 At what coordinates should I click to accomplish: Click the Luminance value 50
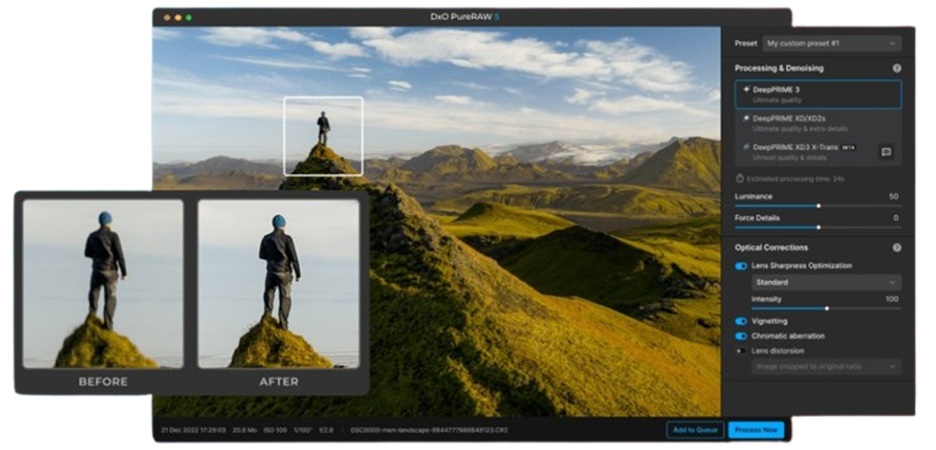point(894,196)
